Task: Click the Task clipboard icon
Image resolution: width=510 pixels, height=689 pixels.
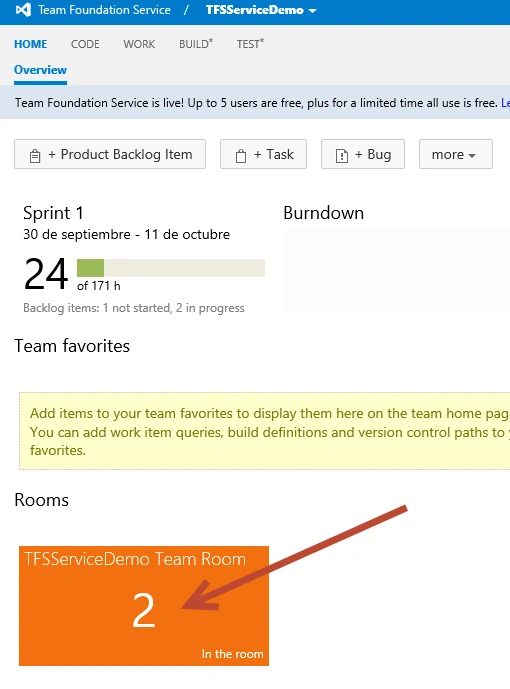Action: click(241, 156)
